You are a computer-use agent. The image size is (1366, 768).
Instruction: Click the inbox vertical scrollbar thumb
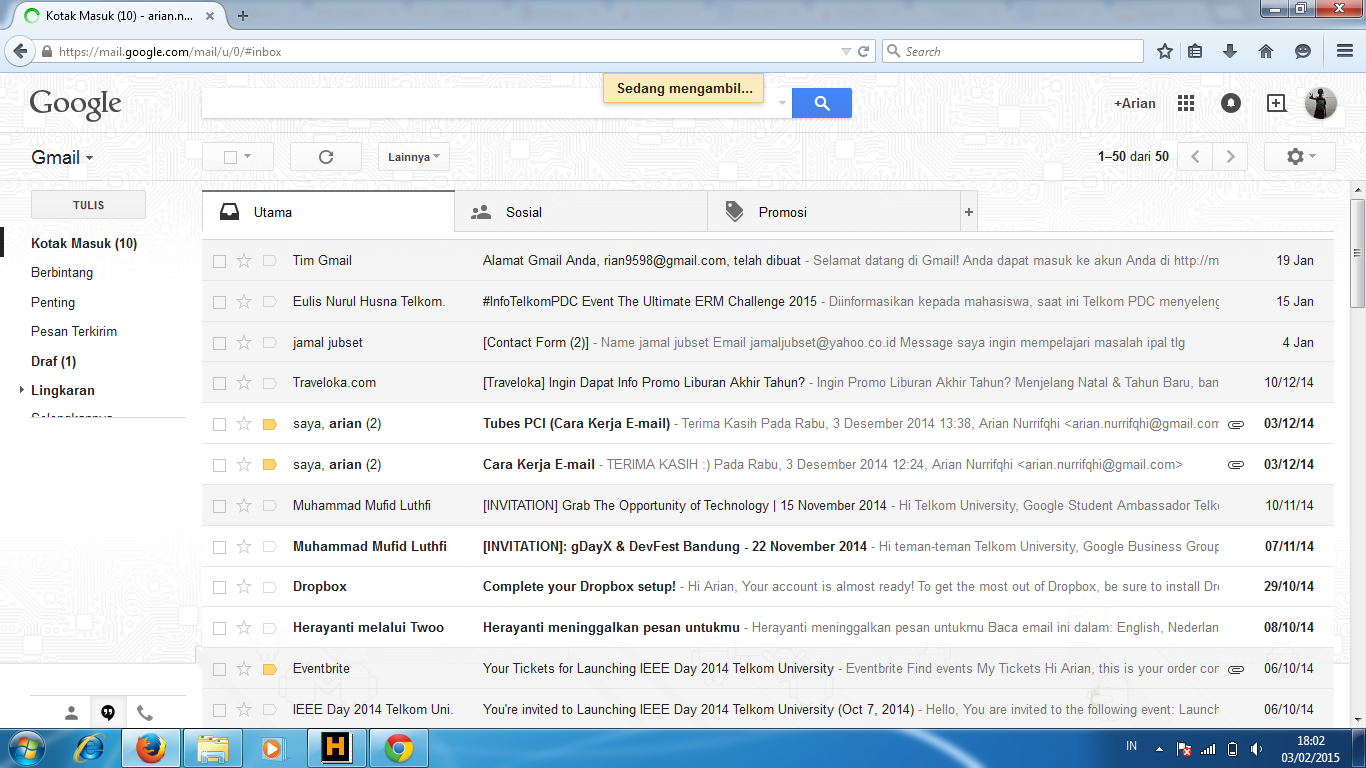tap(1357, 252)
